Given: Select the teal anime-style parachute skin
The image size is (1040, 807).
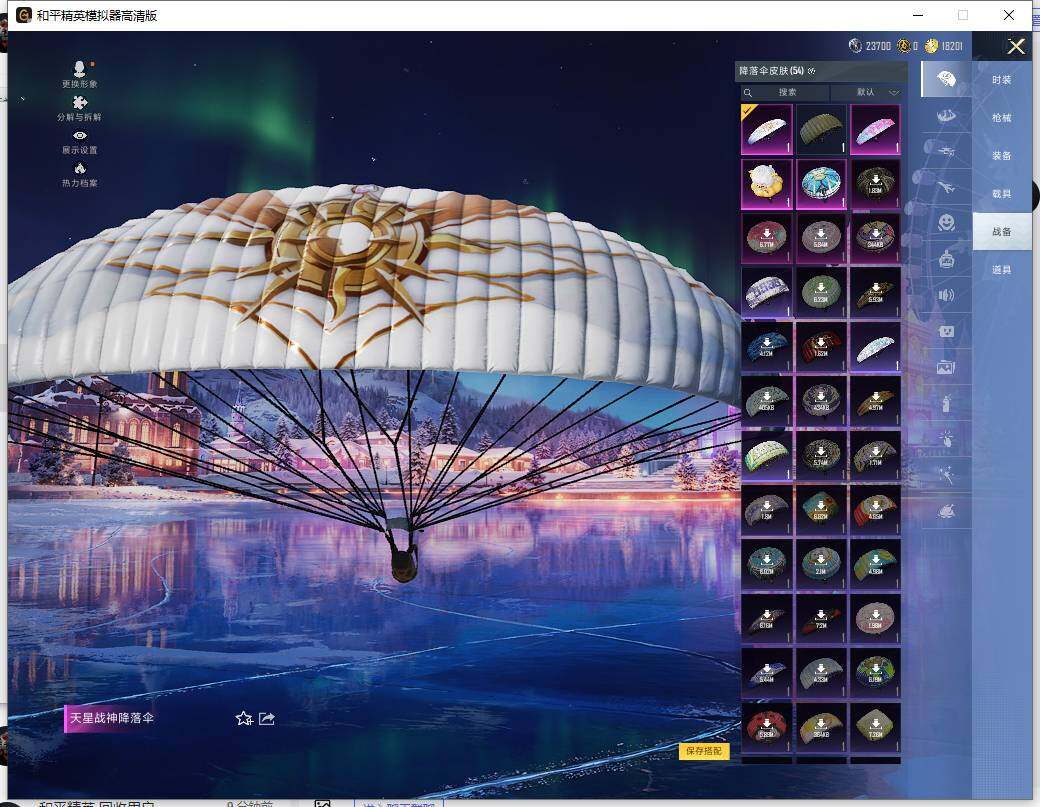Looking at the screenshot, I should (821, 184).
